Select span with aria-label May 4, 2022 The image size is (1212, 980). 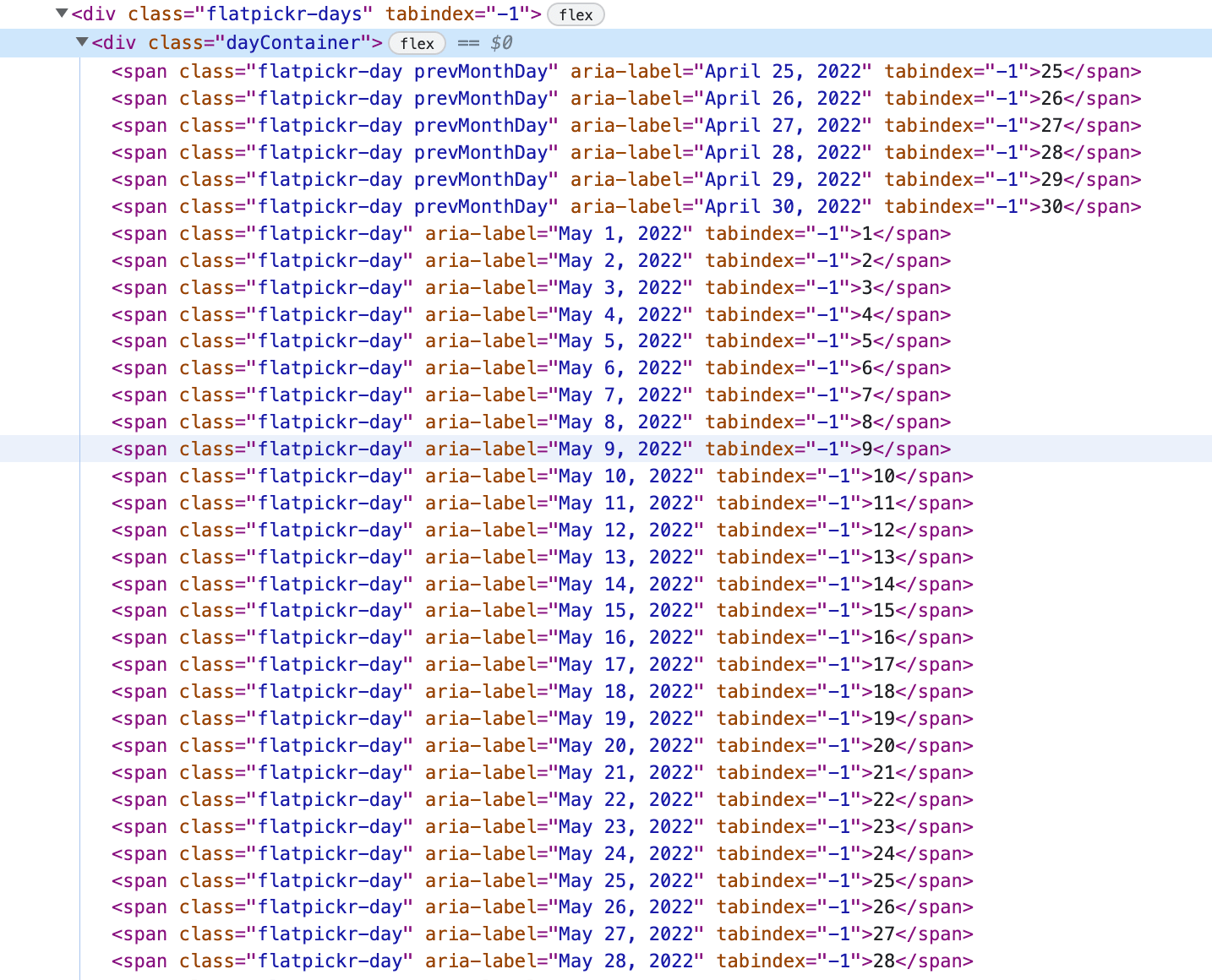531,315
